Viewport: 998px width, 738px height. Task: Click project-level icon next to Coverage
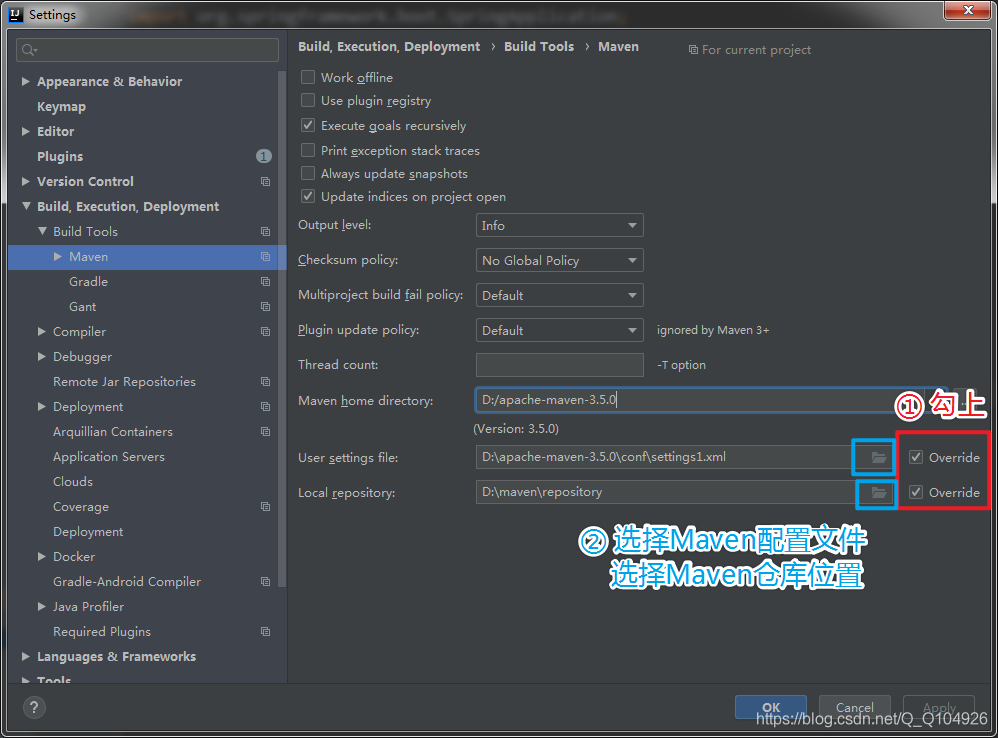coord(265,506)
